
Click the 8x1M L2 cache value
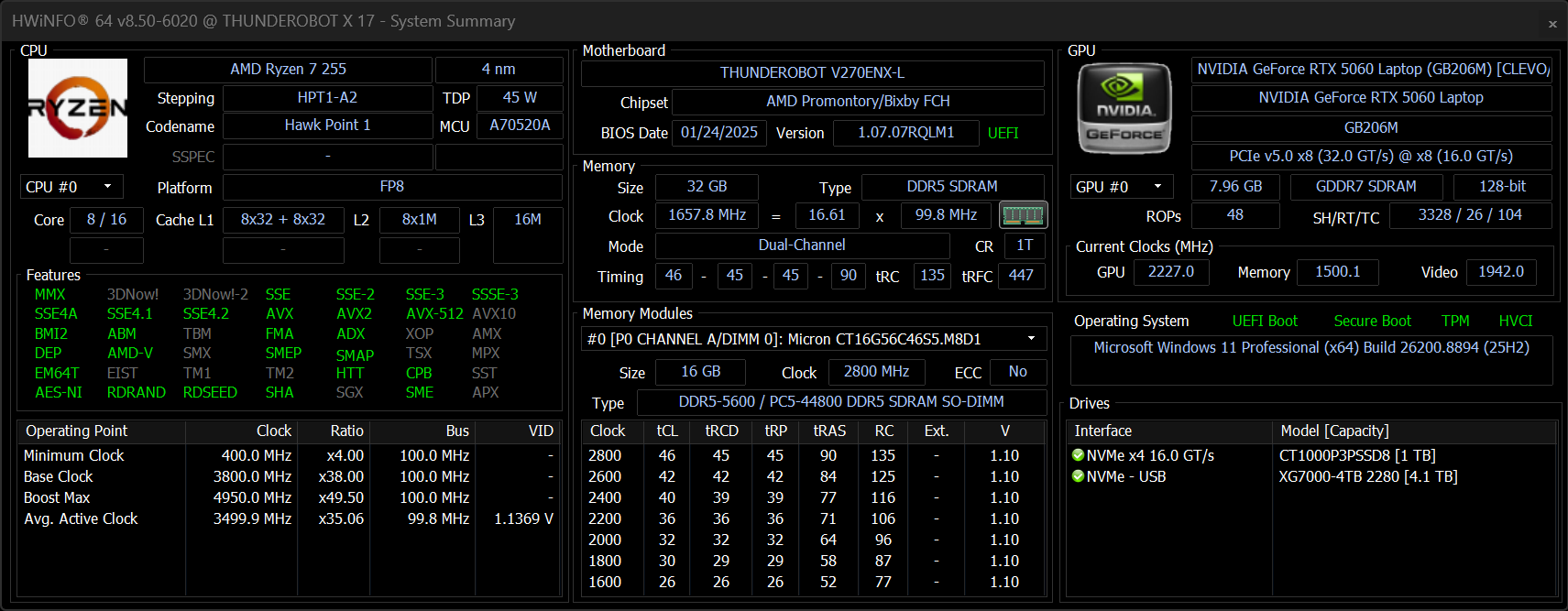[420, 220]
